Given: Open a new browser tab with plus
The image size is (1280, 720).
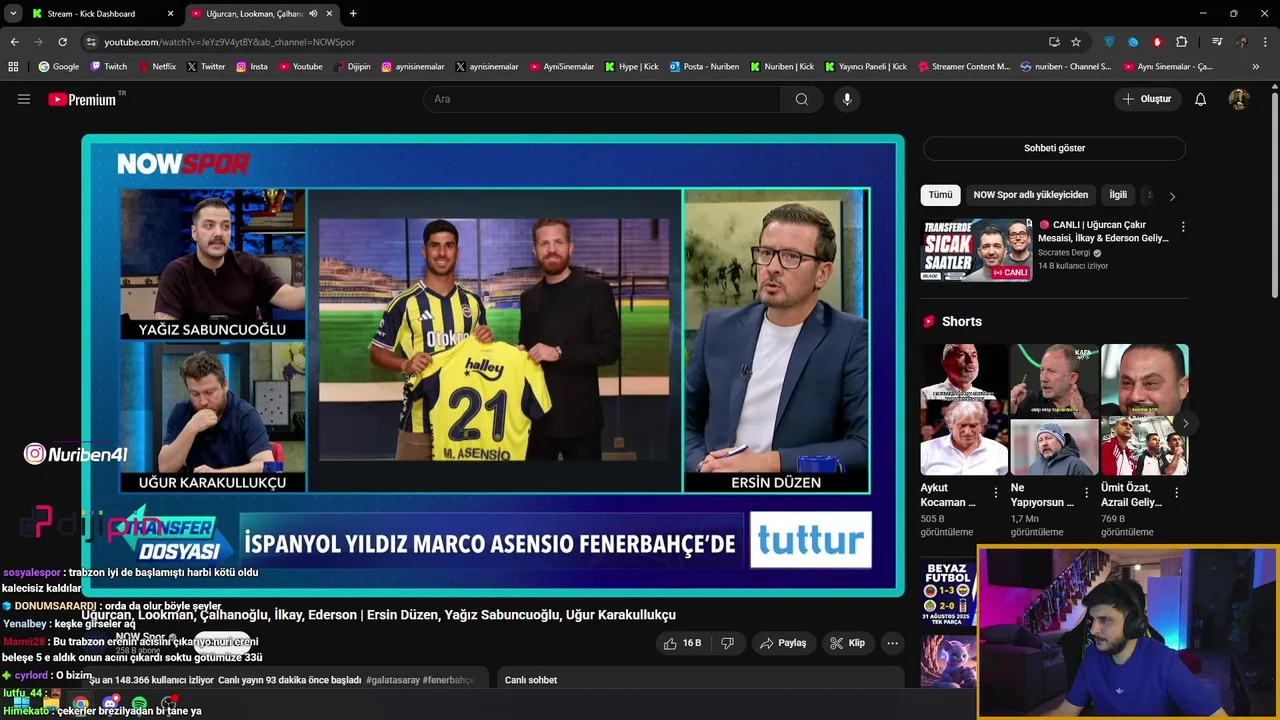Looking at the screenshot, I should pos(353,14).
